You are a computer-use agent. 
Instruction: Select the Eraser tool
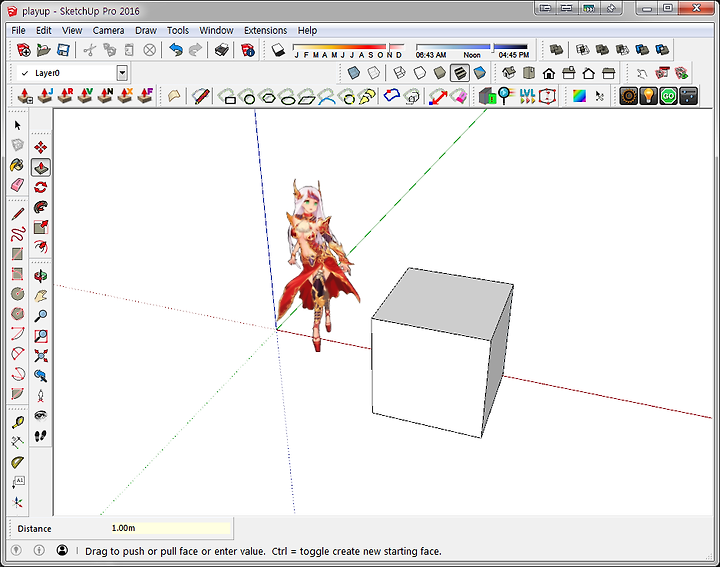point(17,185)
